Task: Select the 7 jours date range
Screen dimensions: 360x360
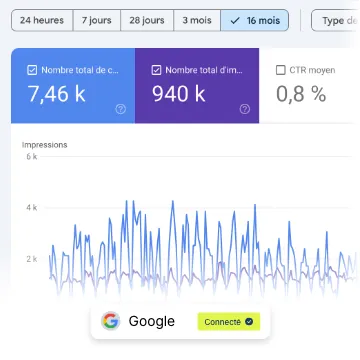Action: pos(97,20)
